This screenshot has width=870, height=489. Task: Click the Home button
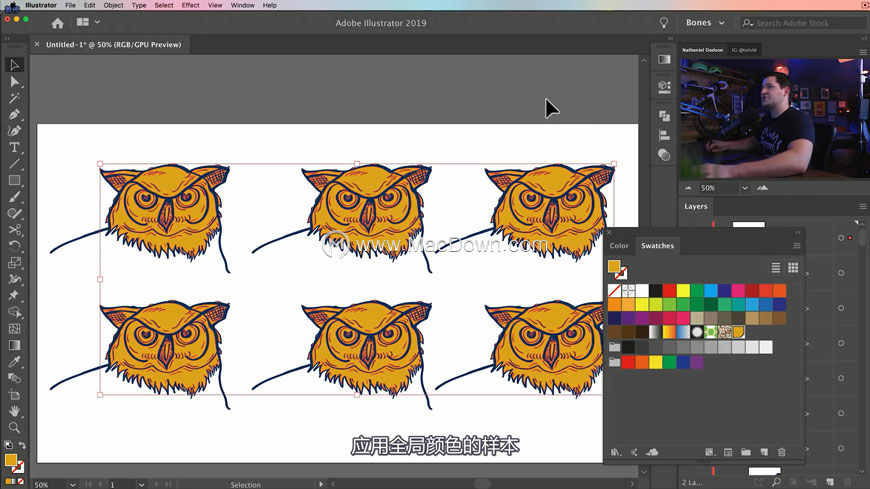[57, 23]
